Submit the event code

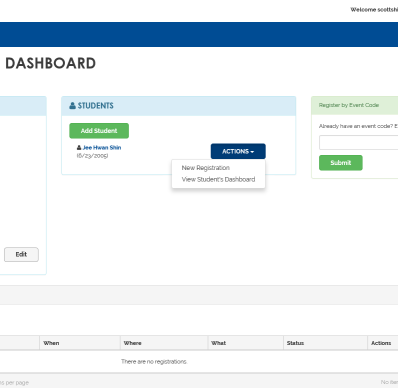[341, 163]
